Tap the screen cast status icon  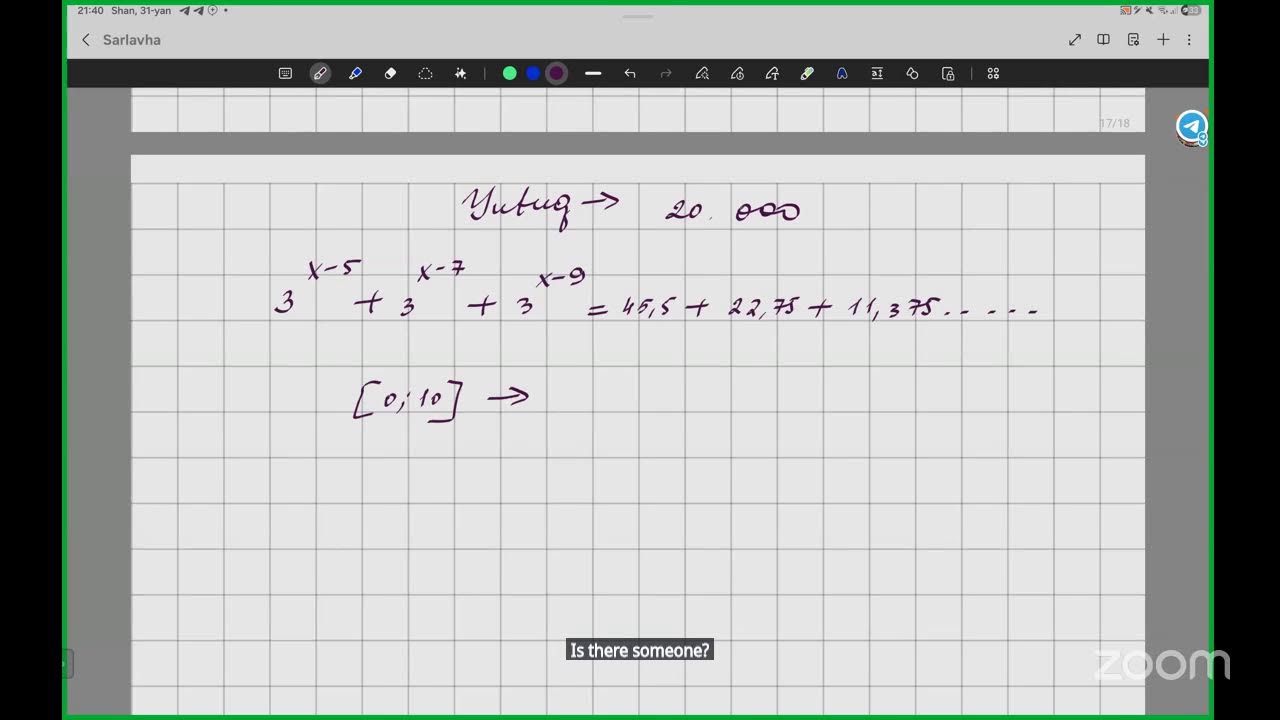pyautogui.click(x=1126, y=10)
